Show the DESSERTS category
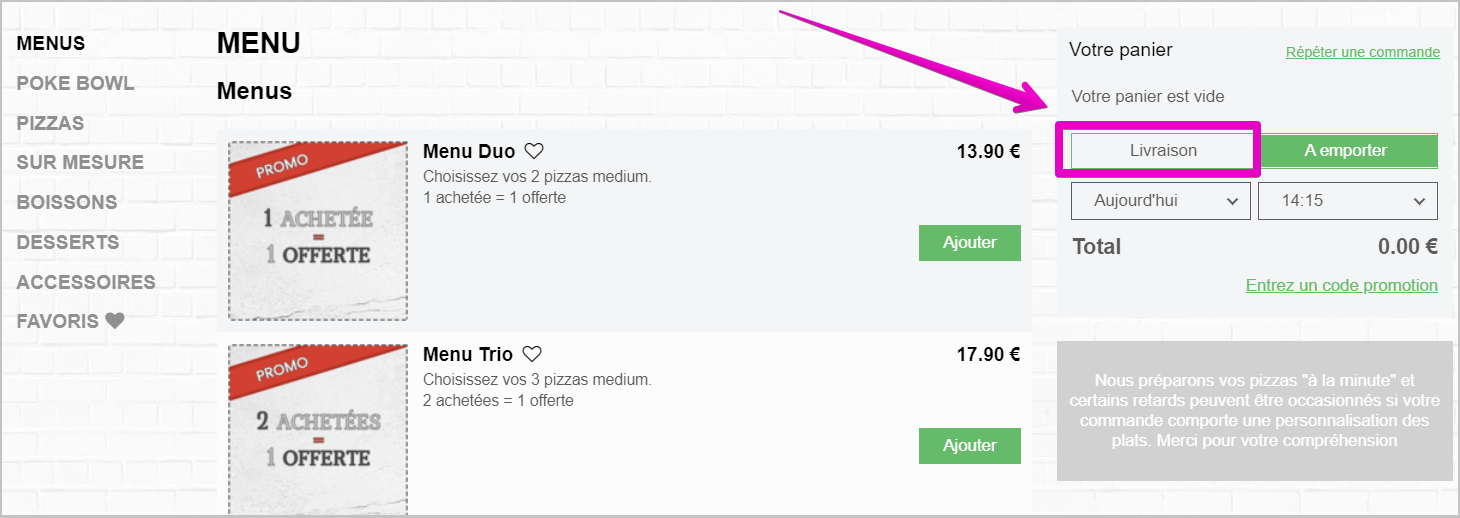 (68, 242)
